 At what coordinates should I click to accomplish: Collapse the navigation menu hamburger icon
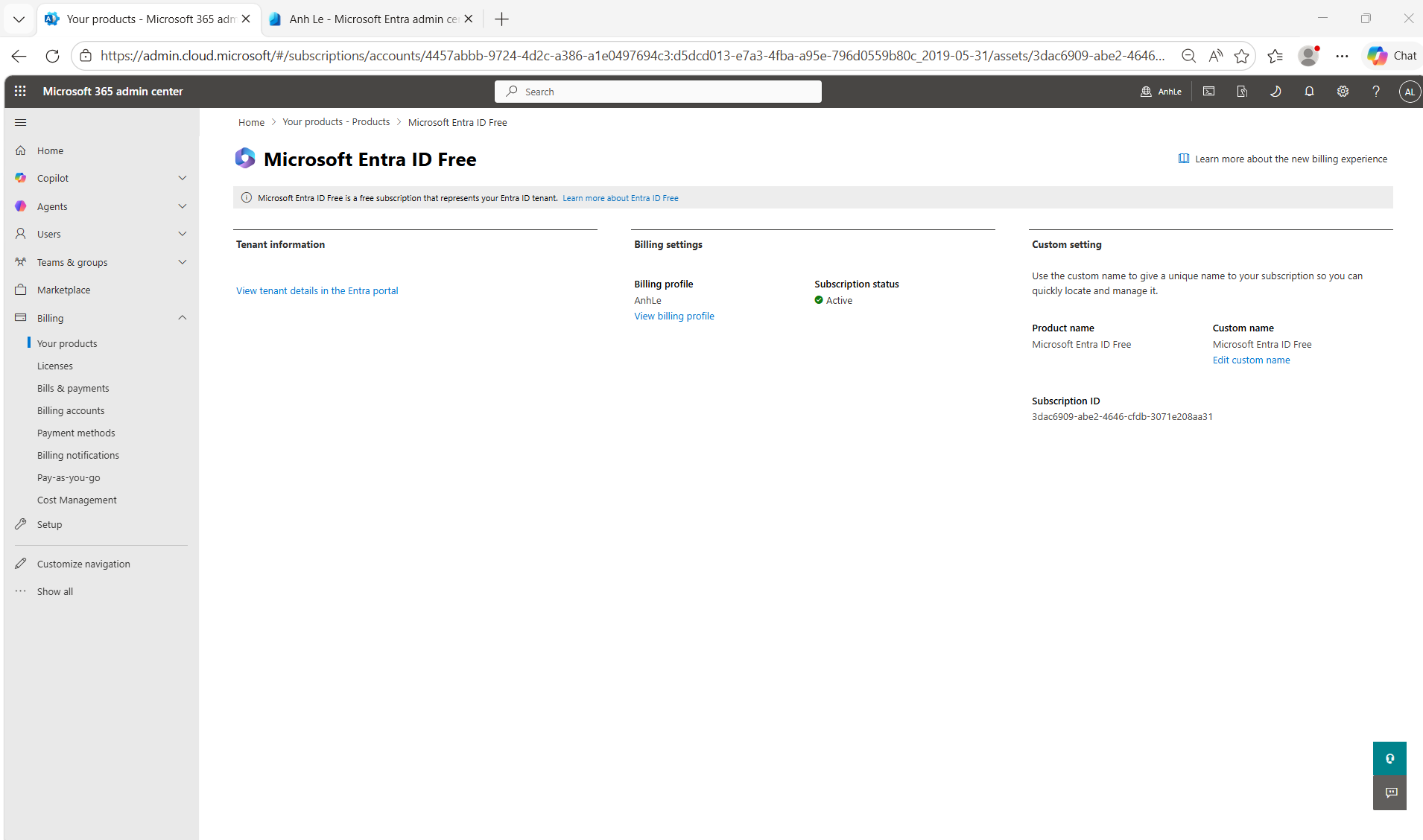tap(21, 122)
